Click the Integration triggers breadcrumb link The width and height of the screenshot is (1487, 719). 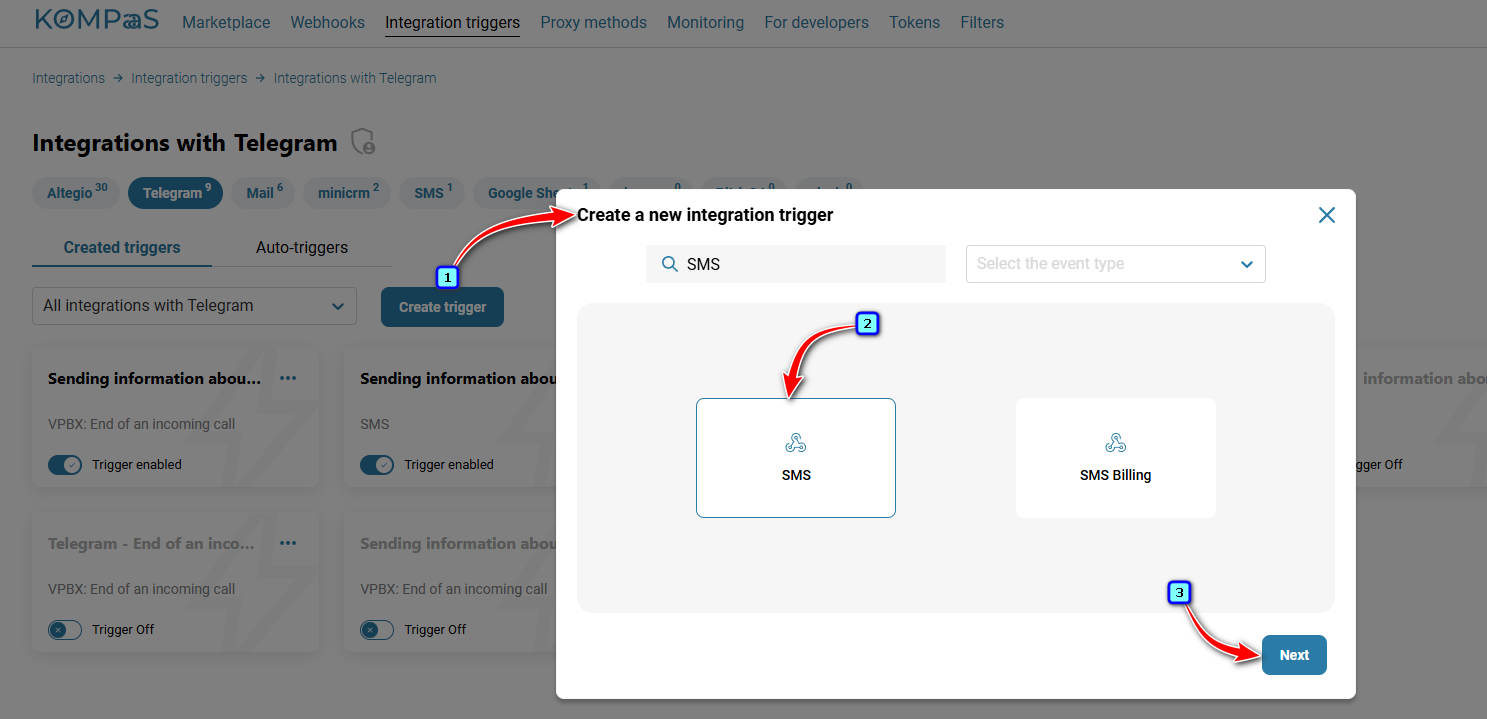(x=189, y=78)
